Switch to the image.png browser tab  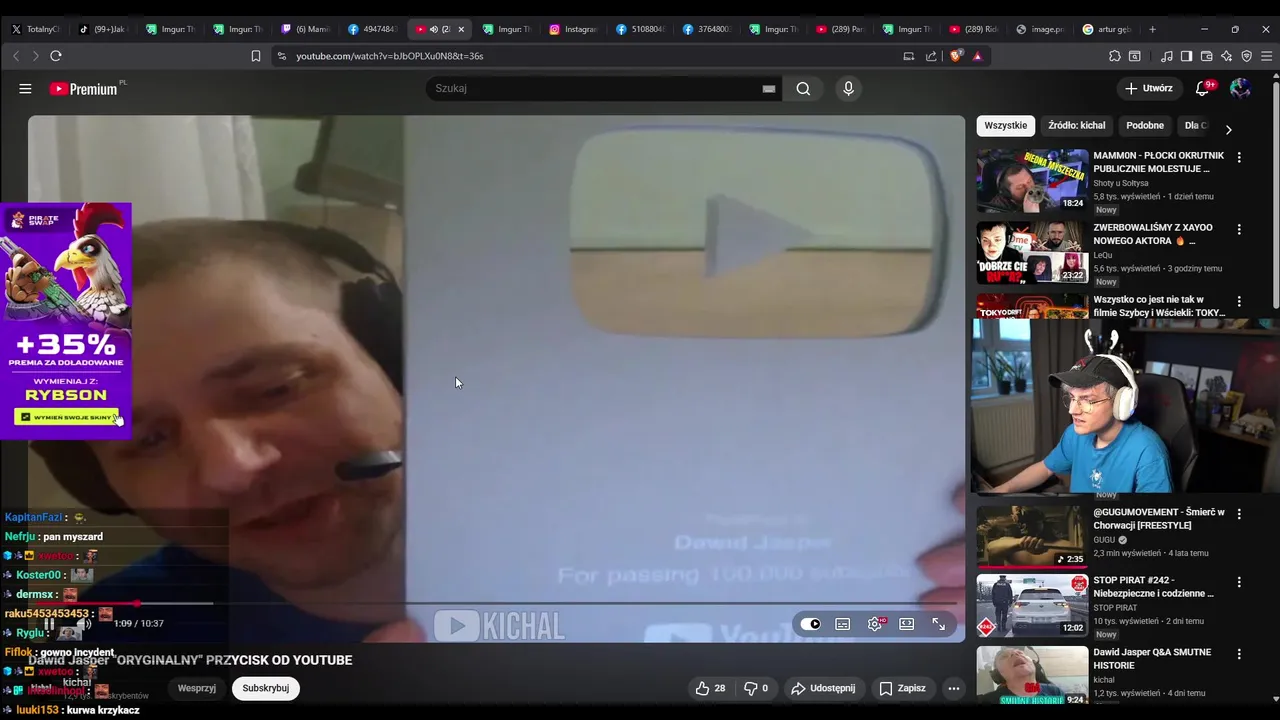pos(1041,29)
